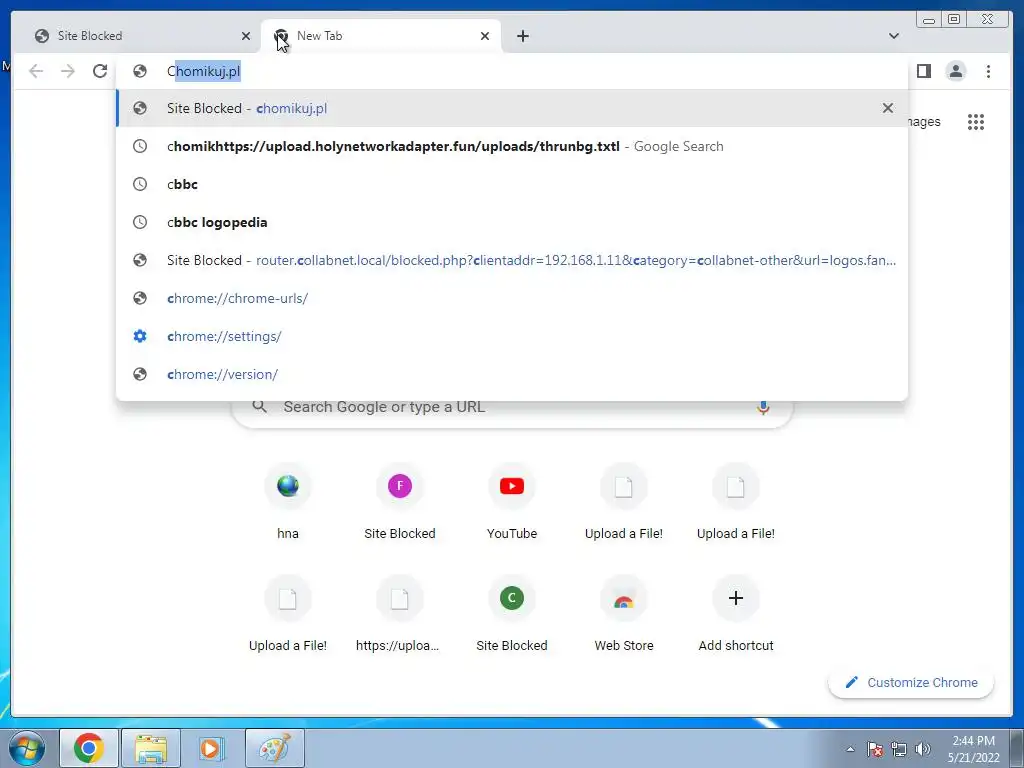Open the Google apps grid

(976, 121)
